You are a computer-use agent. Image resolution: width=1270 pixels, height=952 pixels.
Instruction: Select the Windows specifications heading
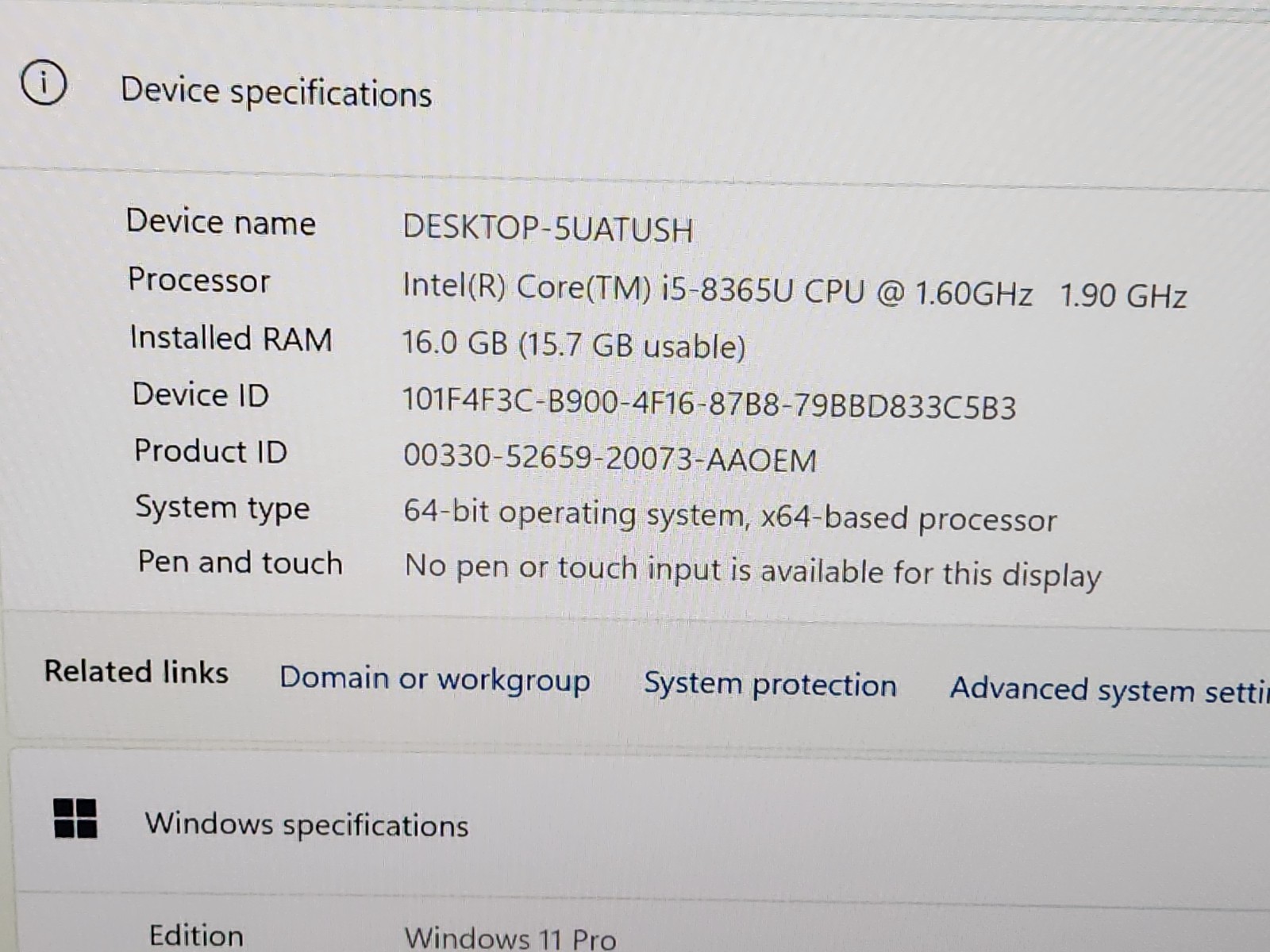tap(306, 824)
